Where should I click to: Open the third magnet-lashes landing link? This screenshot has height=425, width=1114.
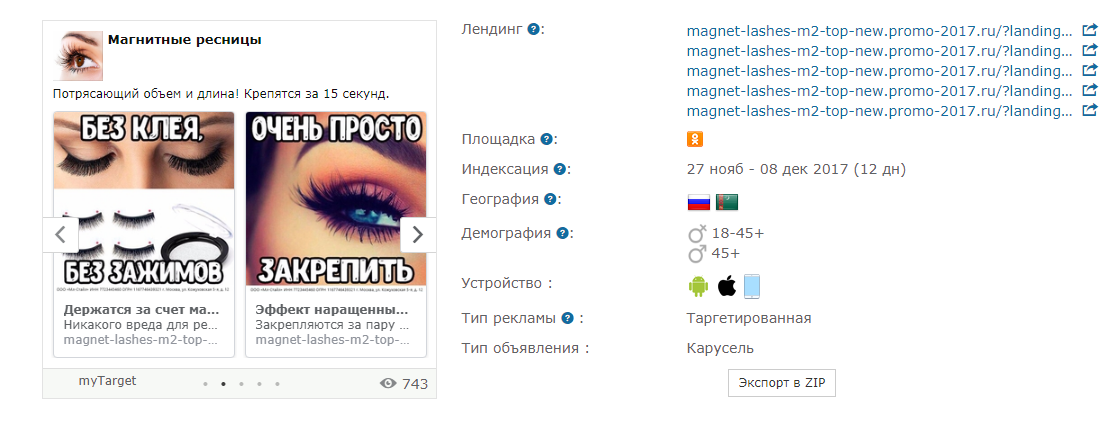point(880,71)
